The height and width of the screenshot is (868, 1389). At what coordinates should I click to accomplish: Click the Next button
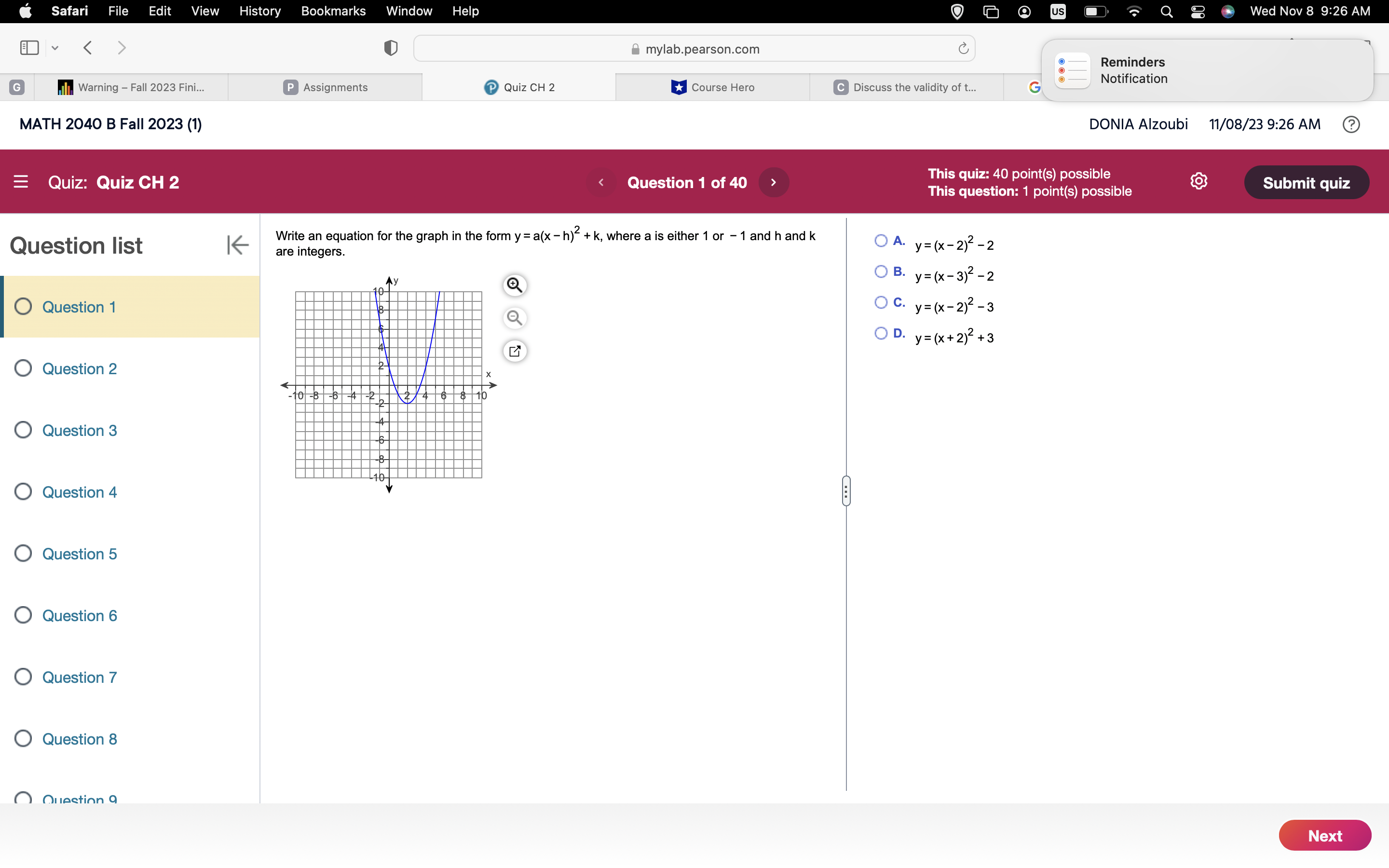pyautogui.click(x=1325, y=835)
